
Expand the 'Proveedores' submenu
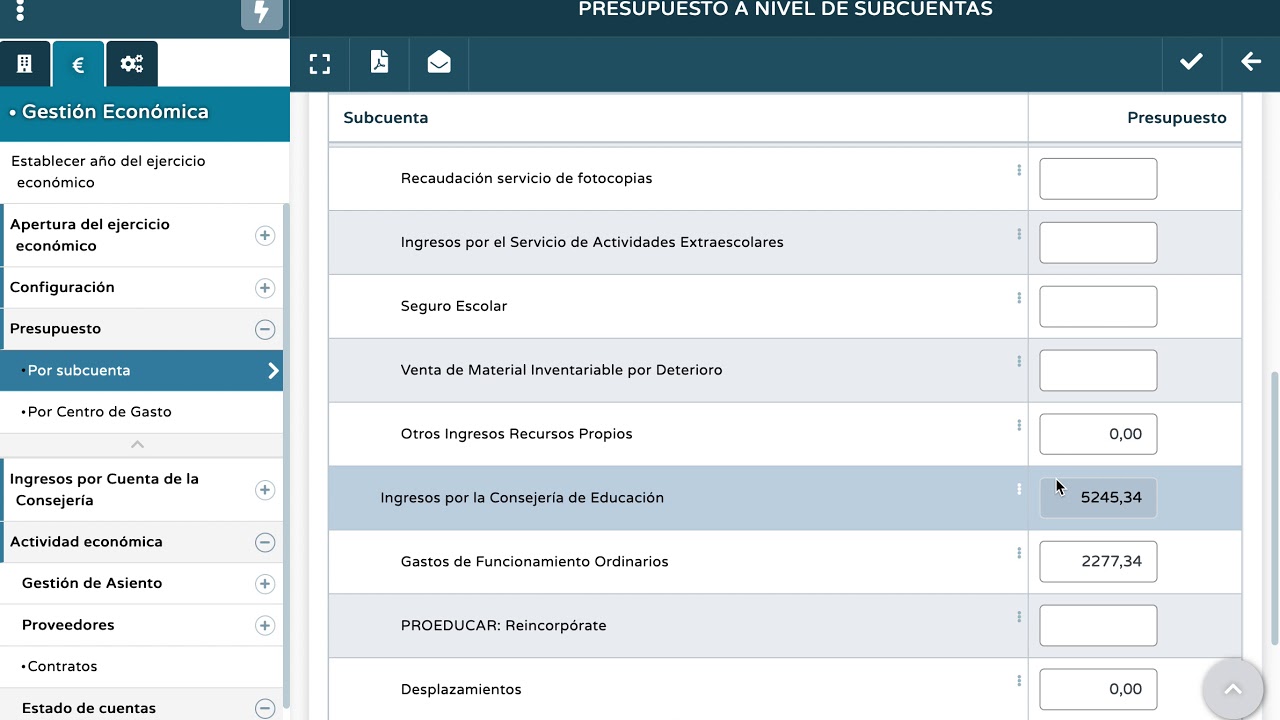265,626
